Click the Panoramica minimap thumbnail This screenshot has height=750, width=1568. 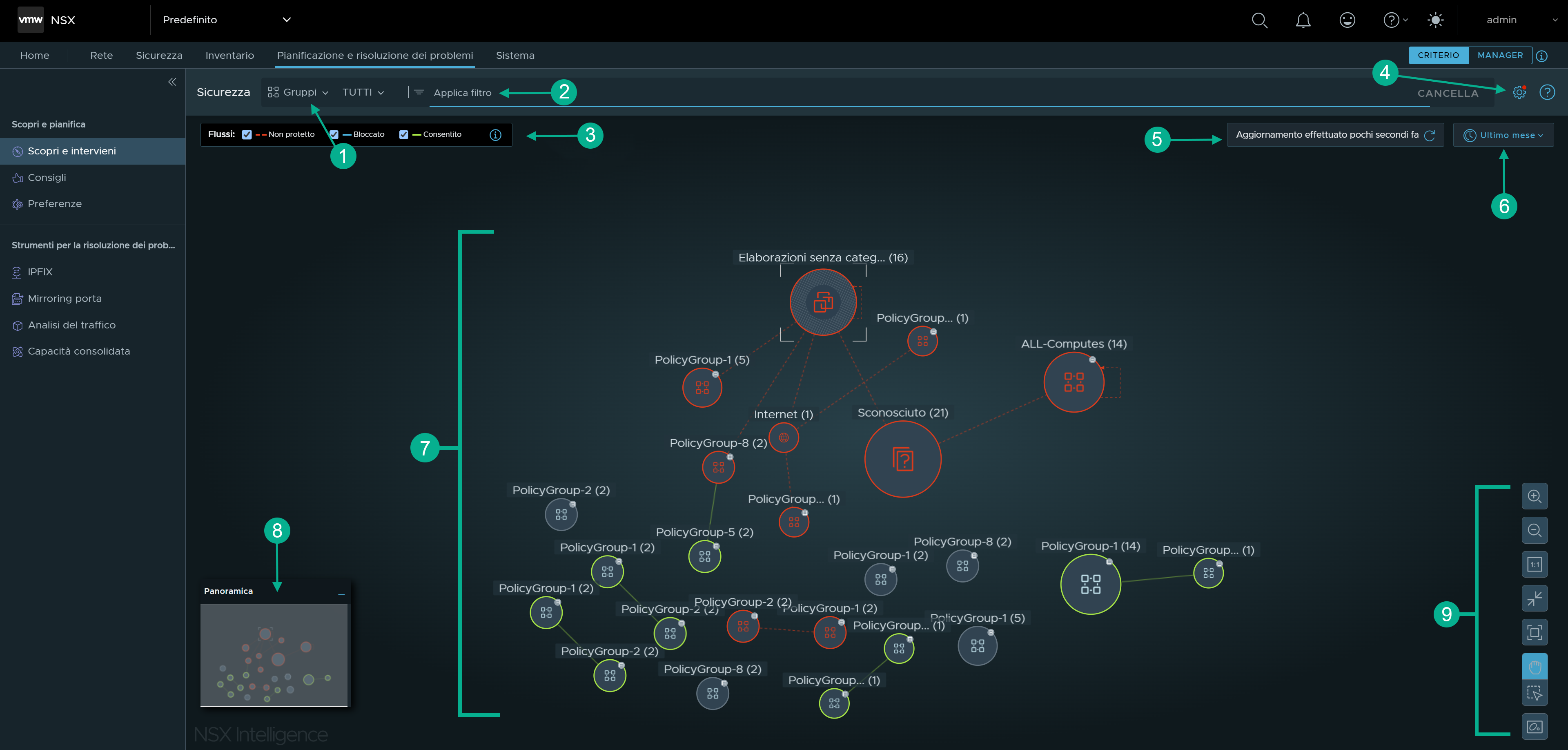pos(274,655)
